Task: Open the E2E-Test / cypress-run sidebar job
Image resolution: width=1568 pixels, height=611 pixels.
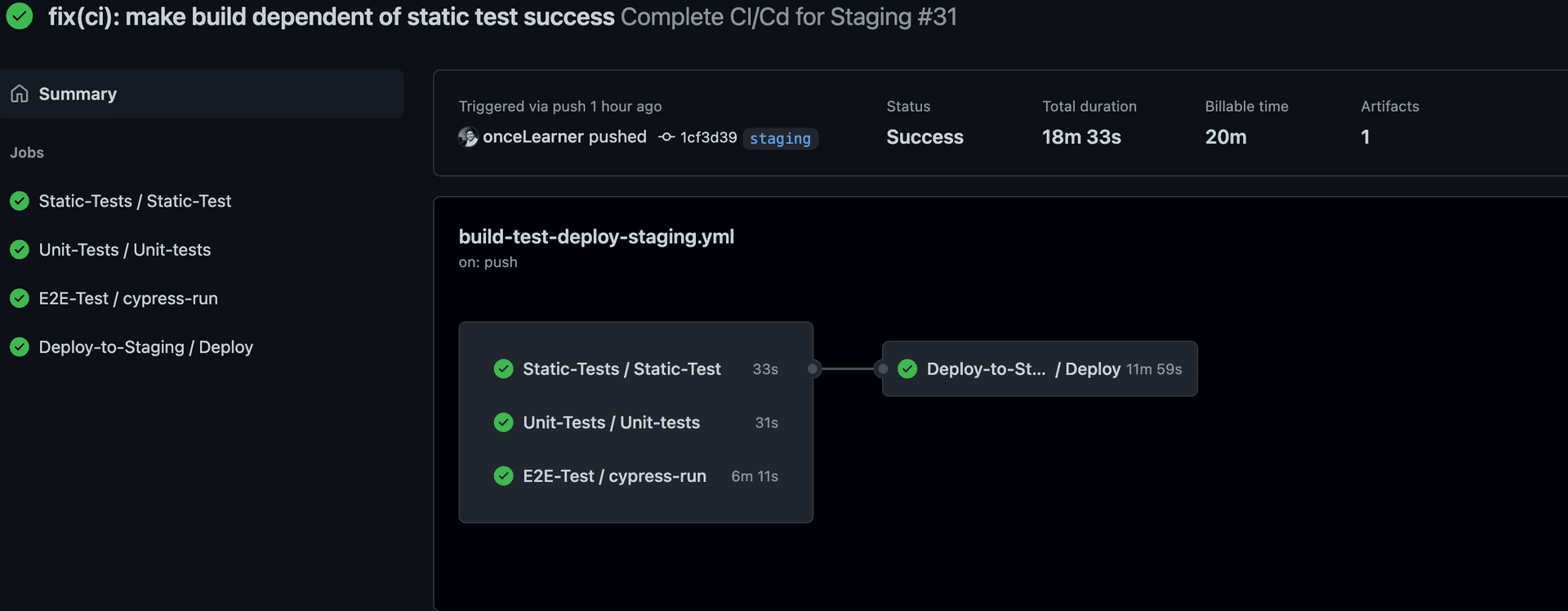Action: coord(128,298)
